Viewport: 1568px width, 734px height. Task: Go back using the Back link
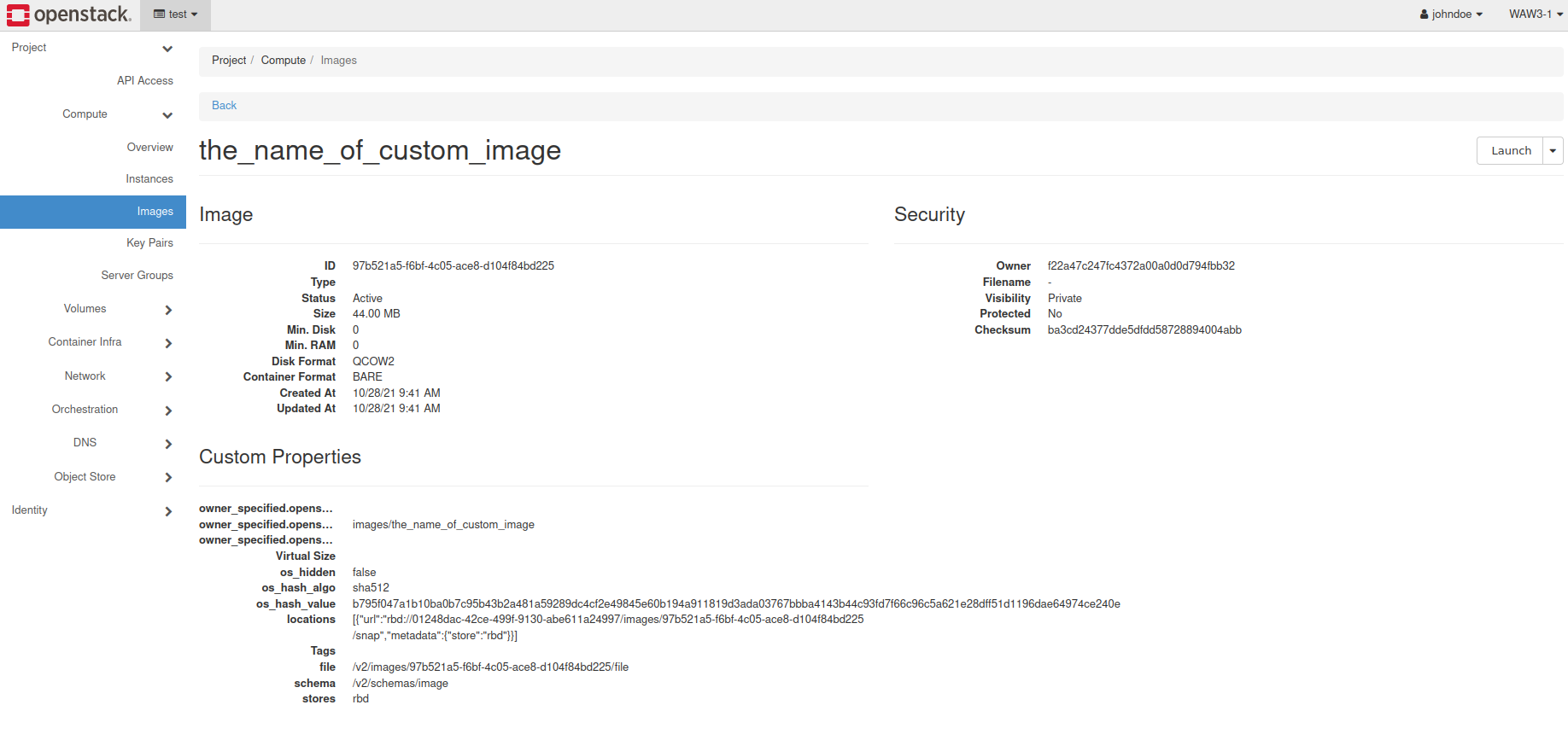point(224,106)
